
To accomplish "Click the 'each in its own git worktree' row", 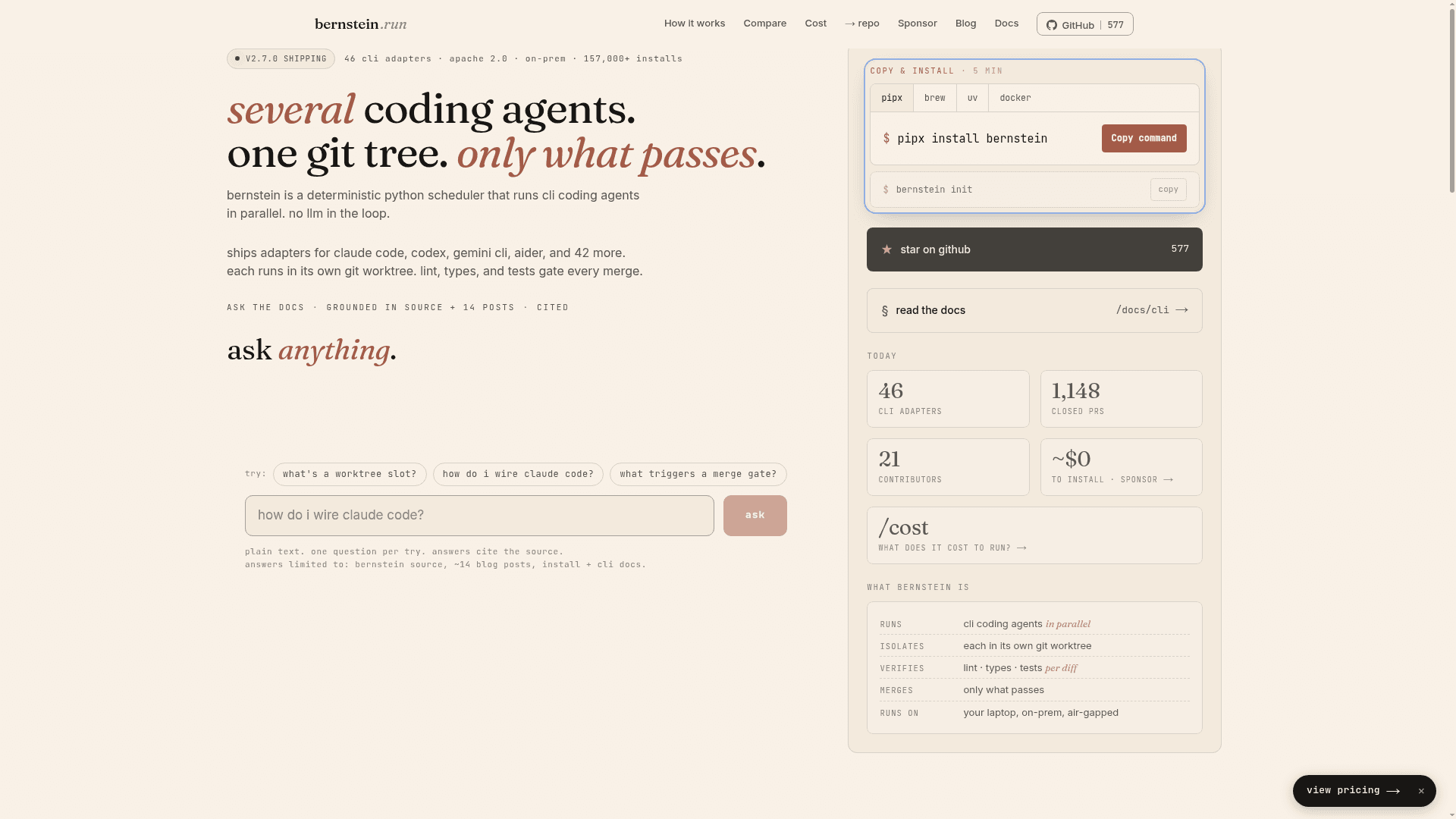I will coord(1034,646).
